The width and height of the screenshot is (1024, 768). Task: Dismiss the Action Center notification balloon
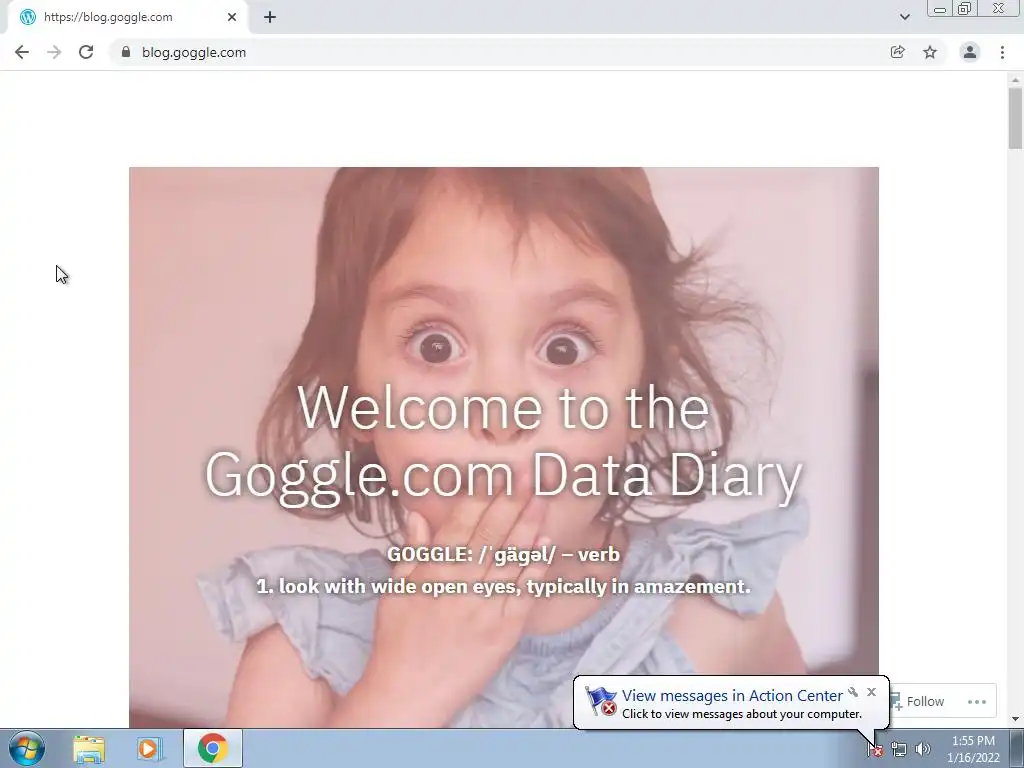[x=871, y=692]
